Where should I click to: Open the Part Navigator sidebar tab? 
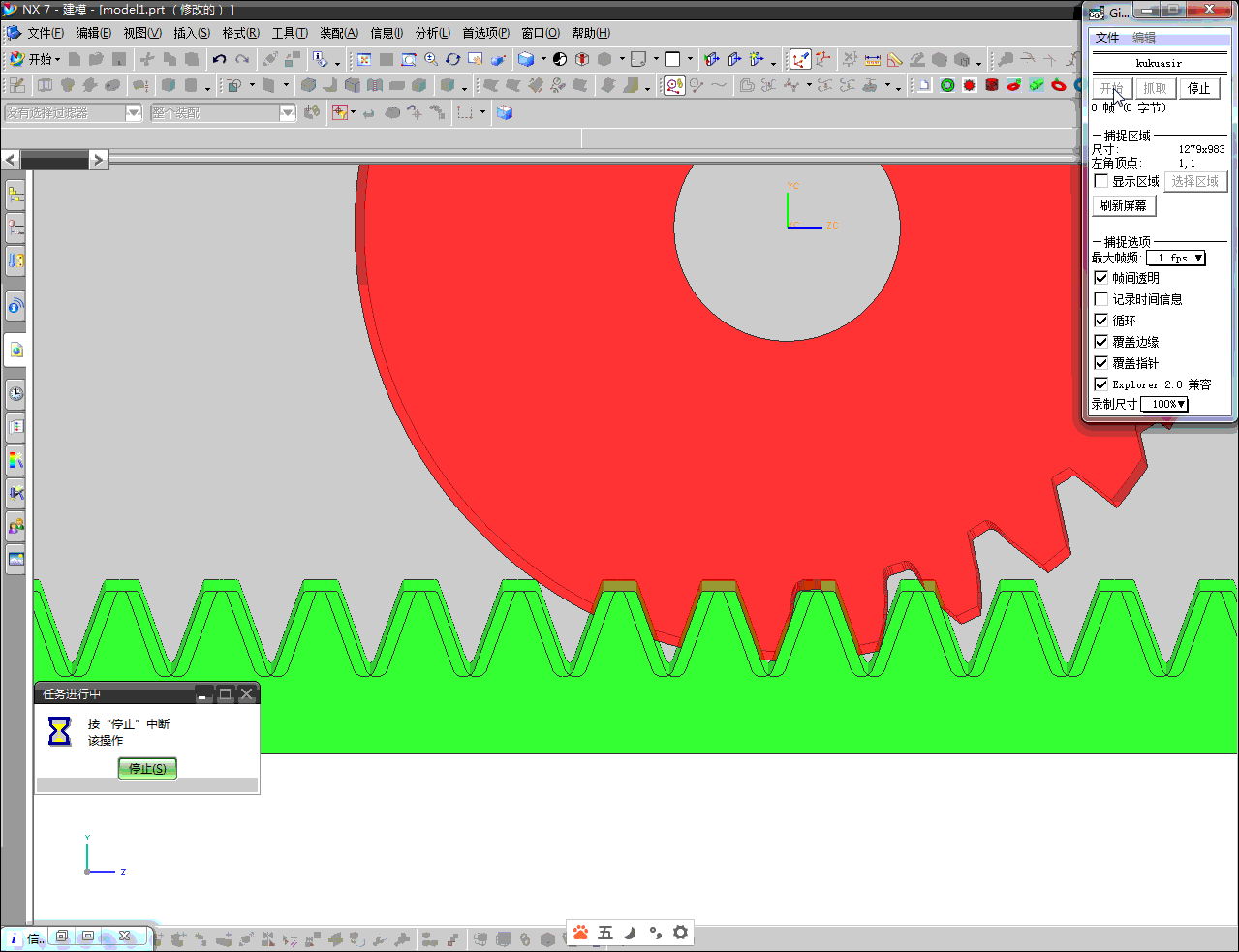15,228
